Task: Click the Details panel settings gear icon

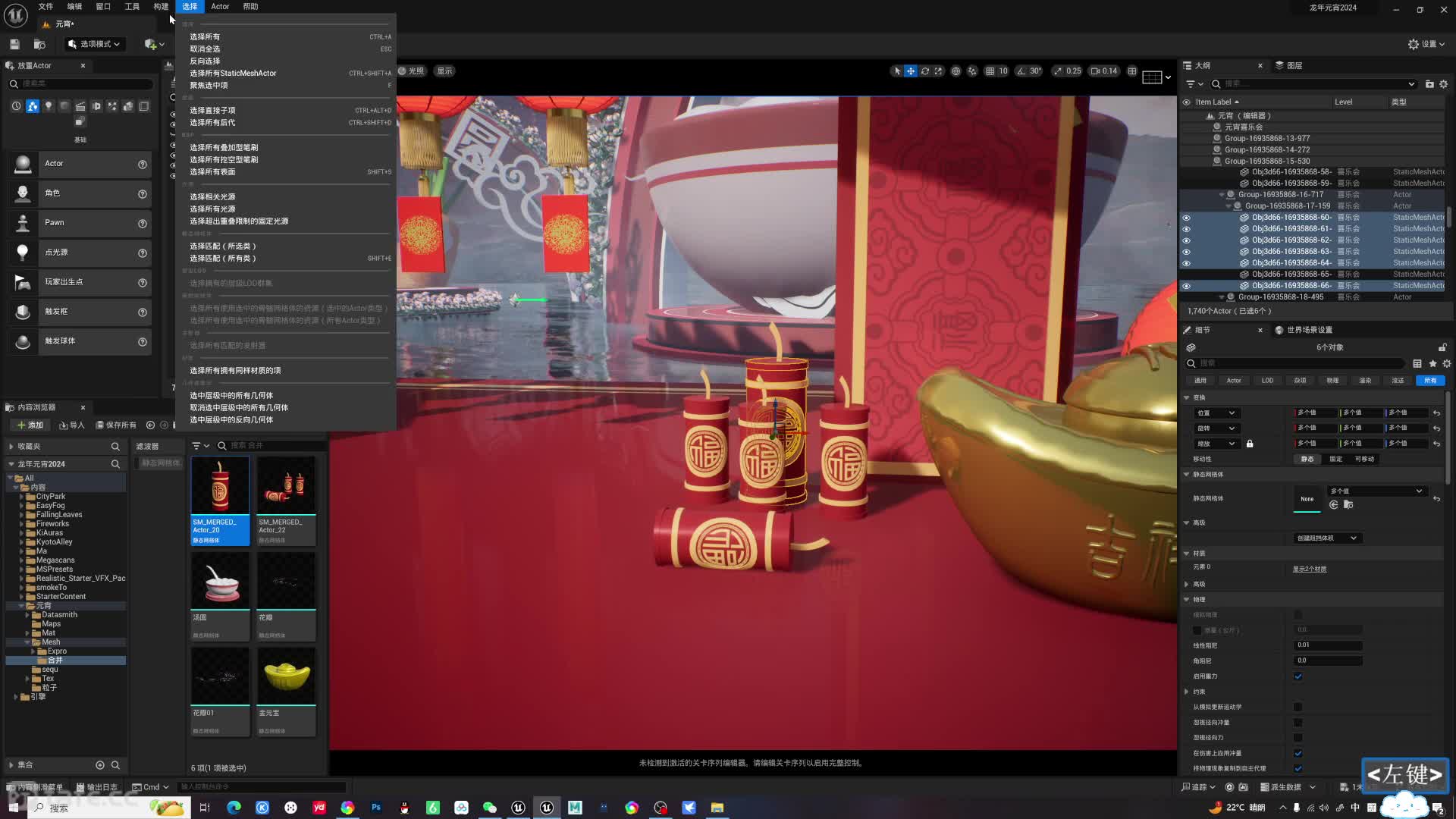Action: pyautogui.click(x=1446, y=364)
